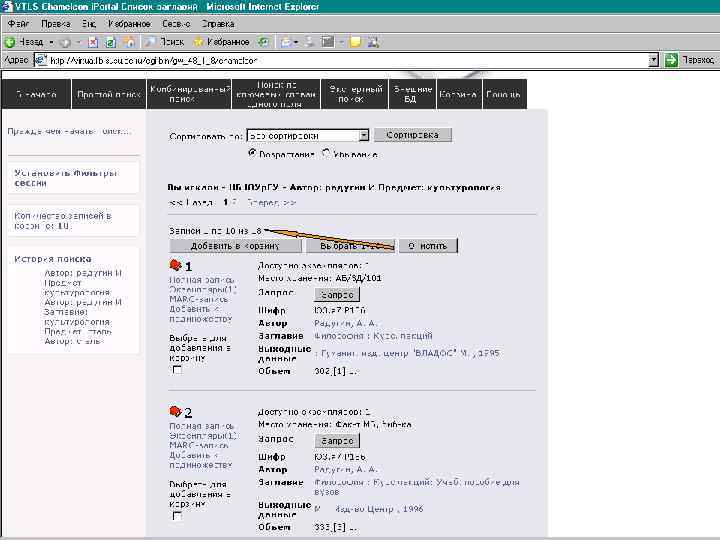Click Запрос button for record 2
Screen dimensions: 720x540
[x=337, y=440]
